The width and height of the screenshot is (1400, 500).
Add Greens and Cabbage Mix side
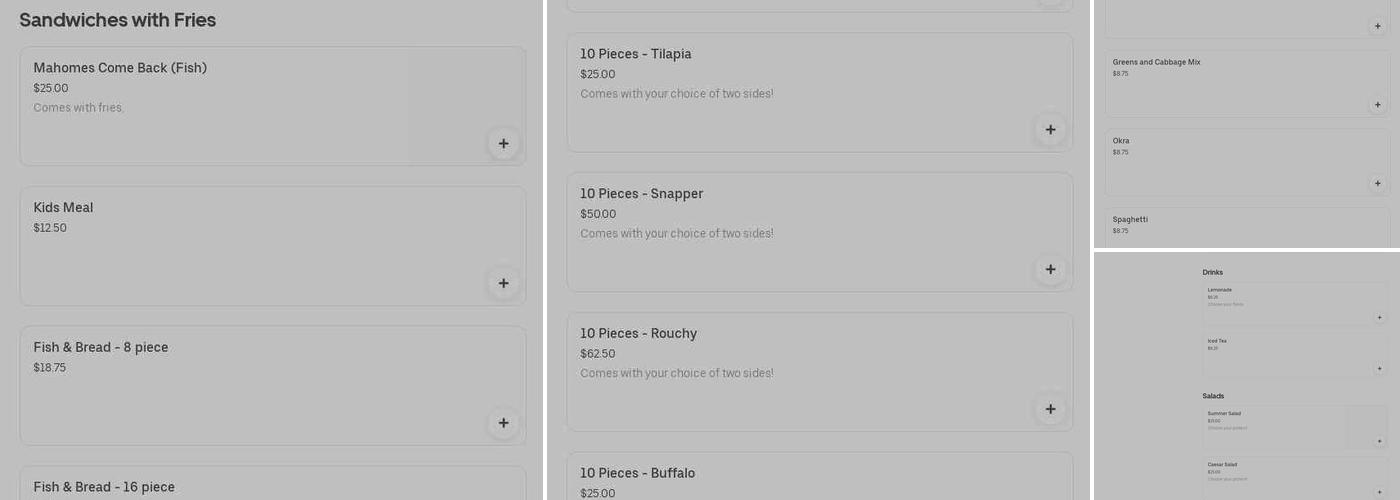coord(1377,105)
